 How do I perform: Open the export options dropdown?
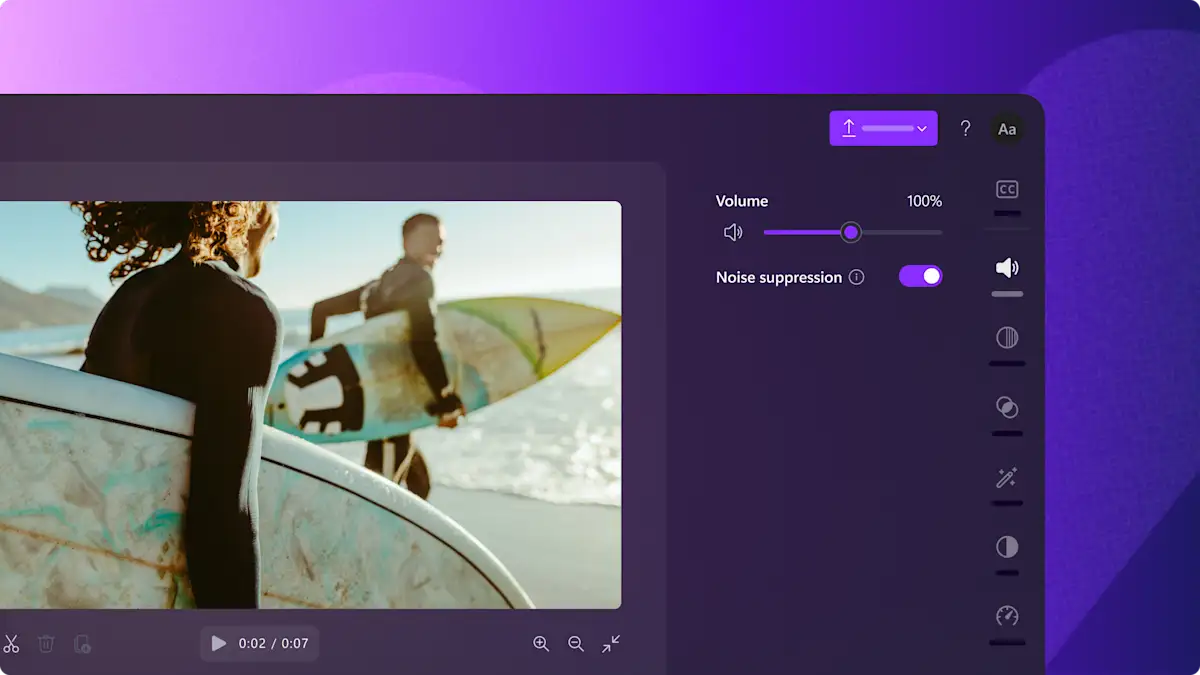[x=922, y=128]
